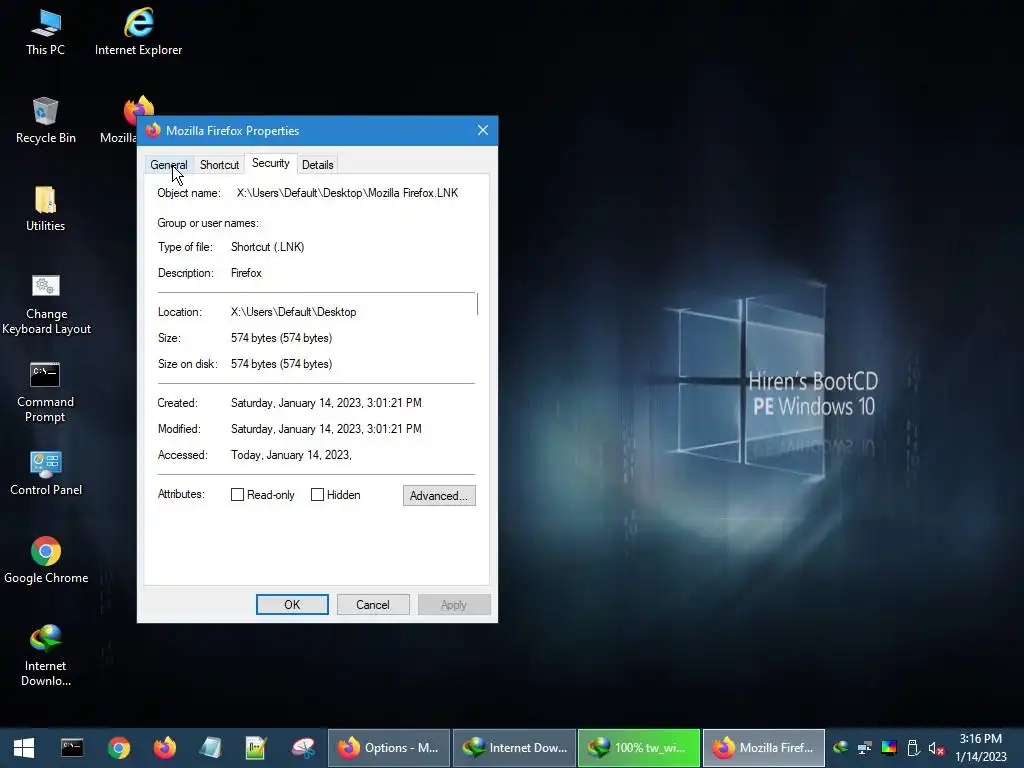The image size is (1024, 768).
Task: Launch Internet Explorer from the desktop
Action: 138,33
